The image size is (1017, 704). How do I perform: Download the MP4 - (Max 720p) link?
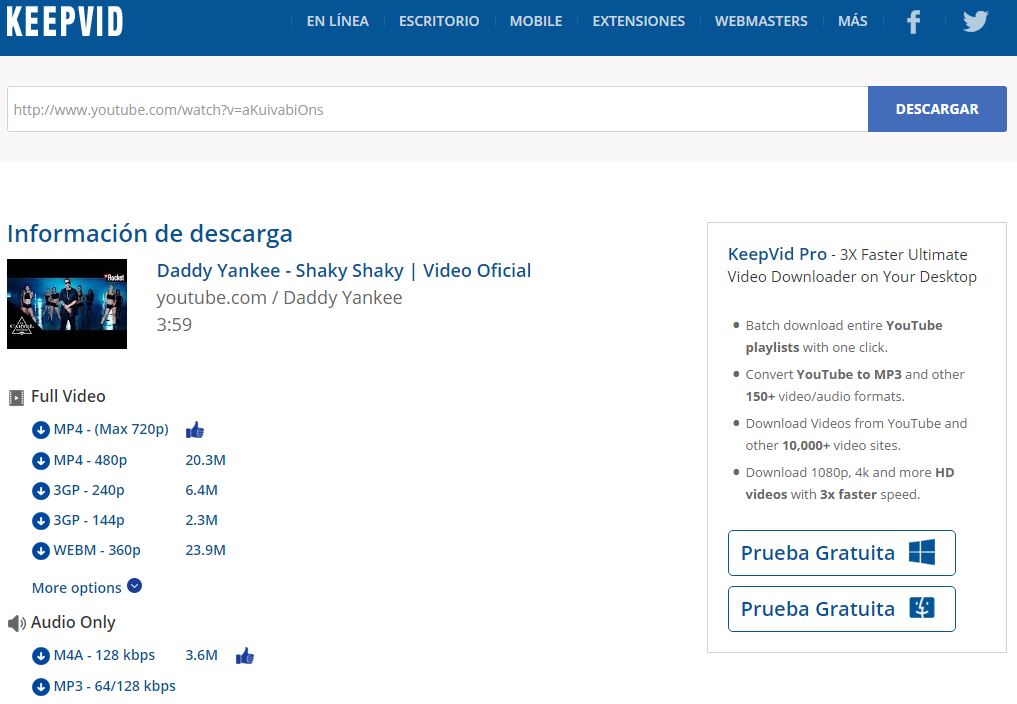click(111, 430)
